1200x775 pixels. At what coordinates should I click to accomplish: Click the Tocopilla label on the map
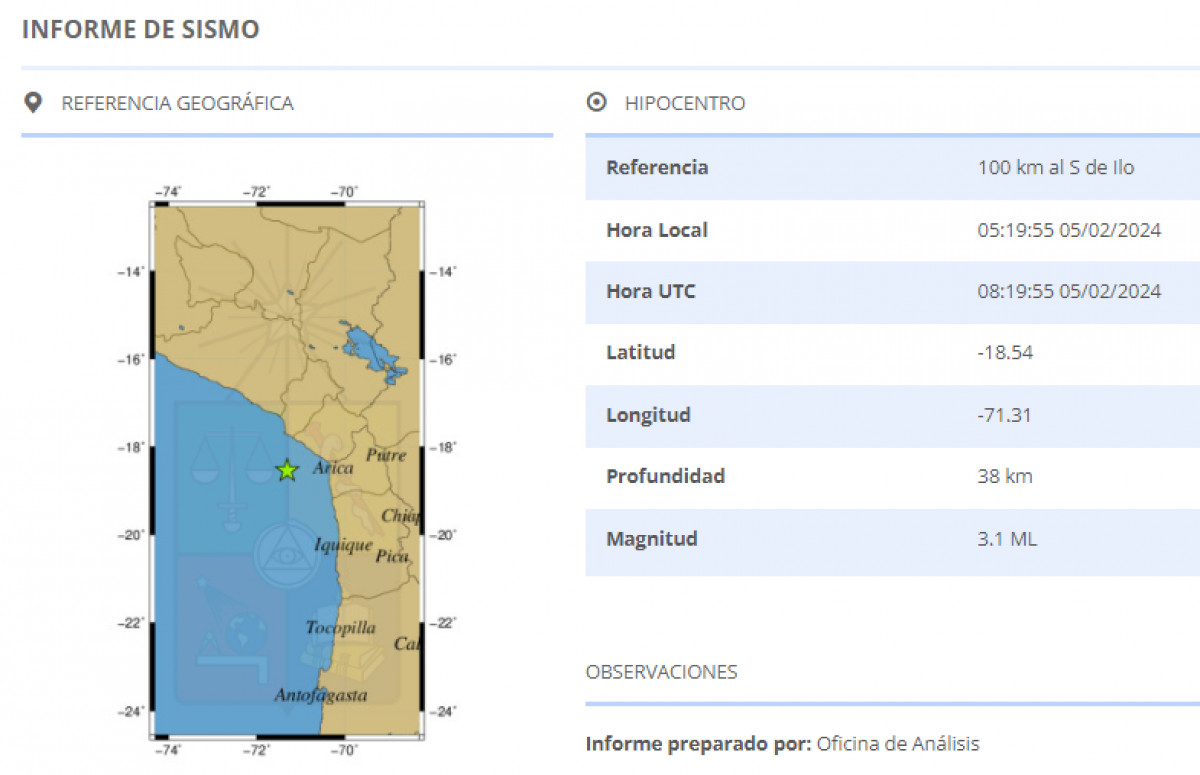[x=340, y=628]
